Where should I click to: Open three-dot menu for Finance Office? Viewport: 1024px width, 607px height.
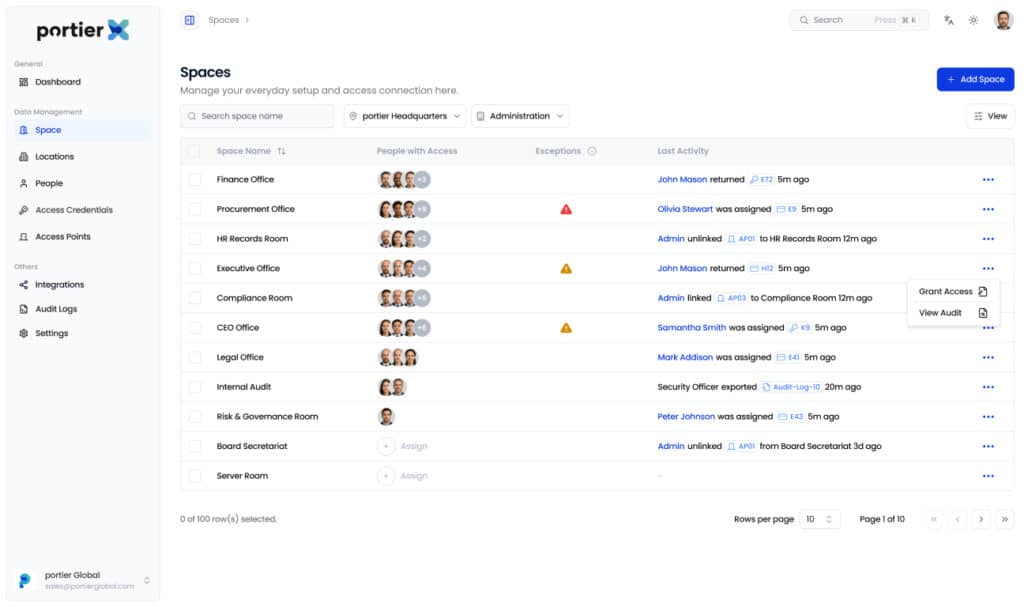pos(988,180)
